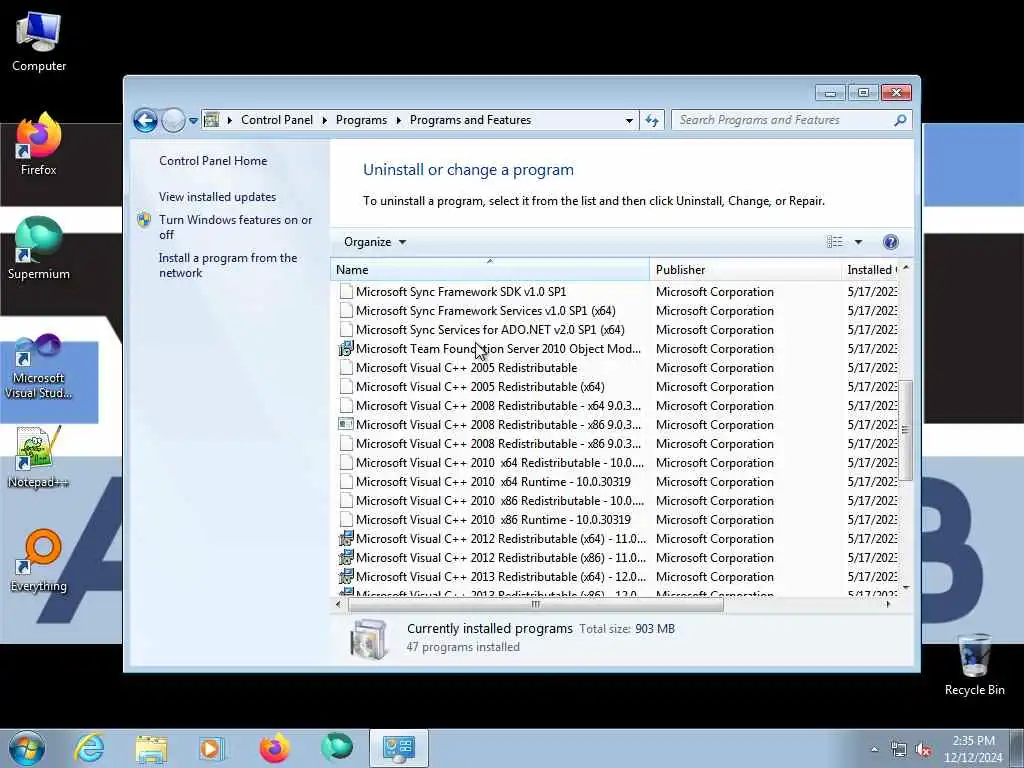Click the vertical scrollbar thumb
Screen dimensions: 1024x768
pyautogui.click(x=905, y=430)
